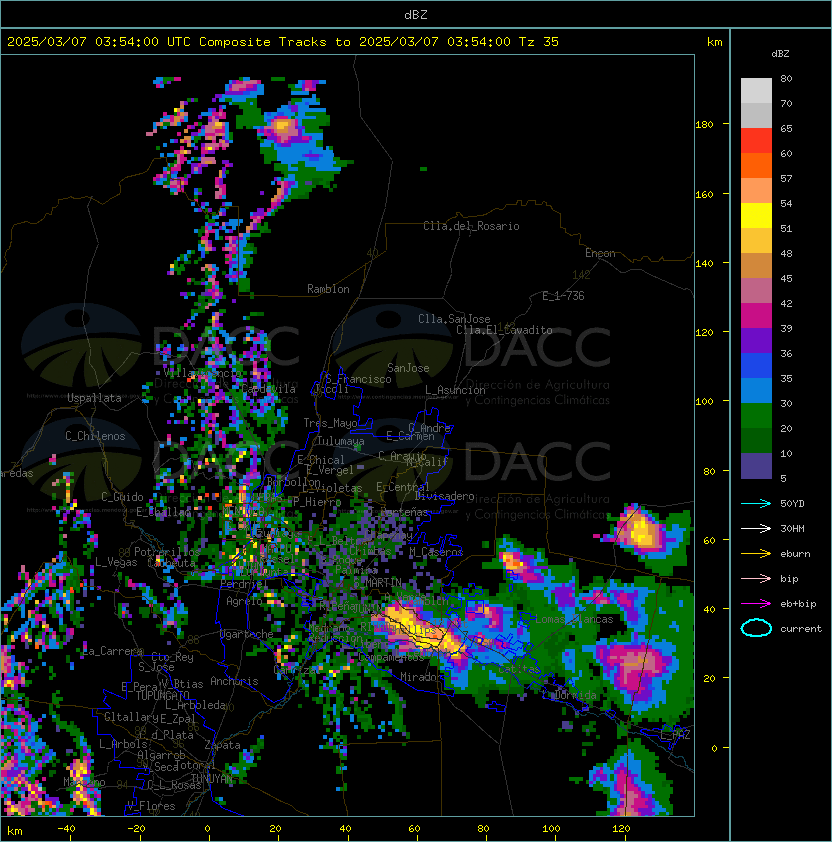Click the C_Chilenos place label
Viewport: 832px width, 842px height.
click(x=95, y=436)
